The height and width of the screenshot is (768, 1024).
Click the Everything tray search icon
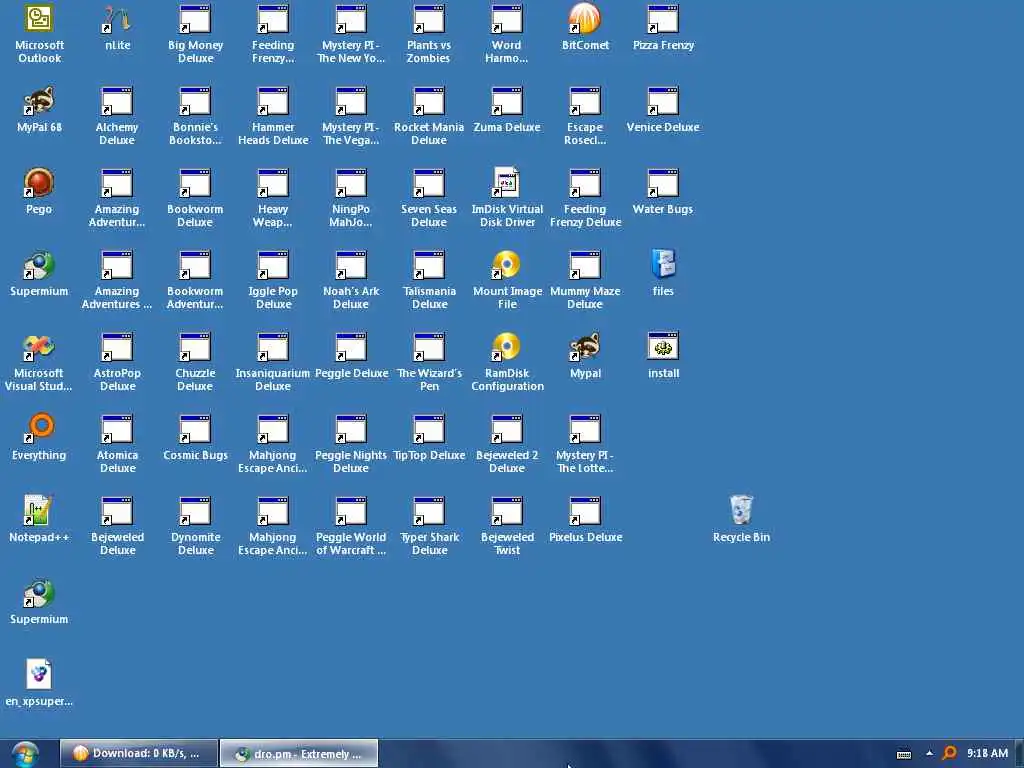click(950, 753)
